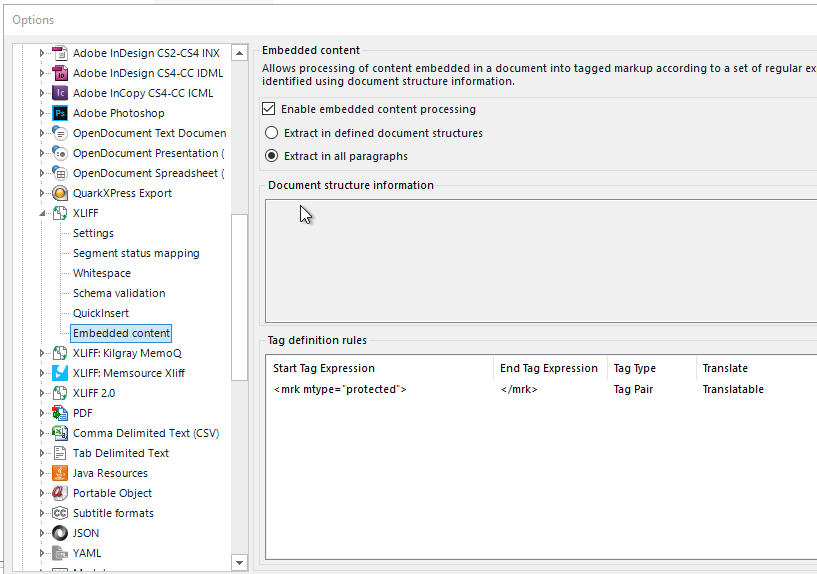Select the Java Resources file type label
The image size is (817, 574).
click(x=110, y=473)
